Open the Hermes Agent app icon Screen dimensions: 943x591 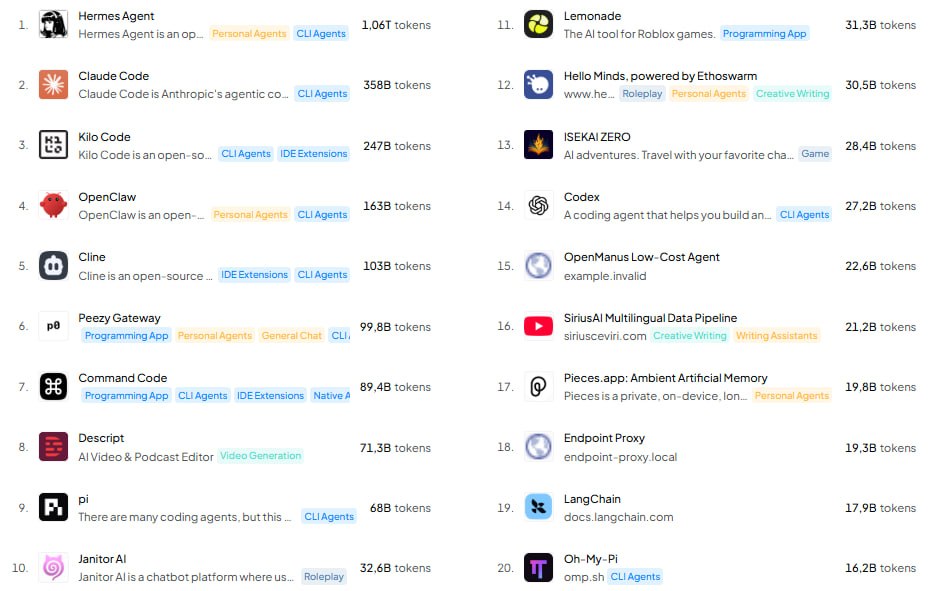pos(54,25)
